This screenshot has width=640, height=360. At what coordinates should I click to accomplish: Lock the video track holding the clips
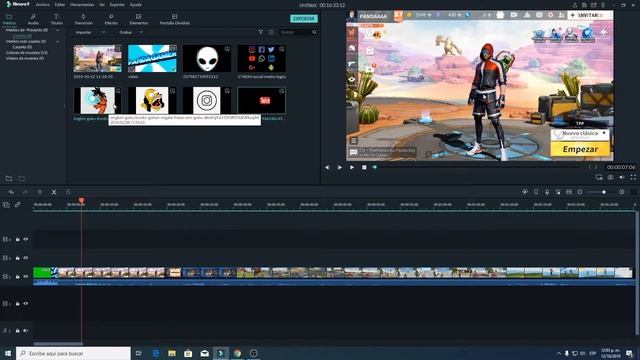pyautogui.click(x=18, y=276)
